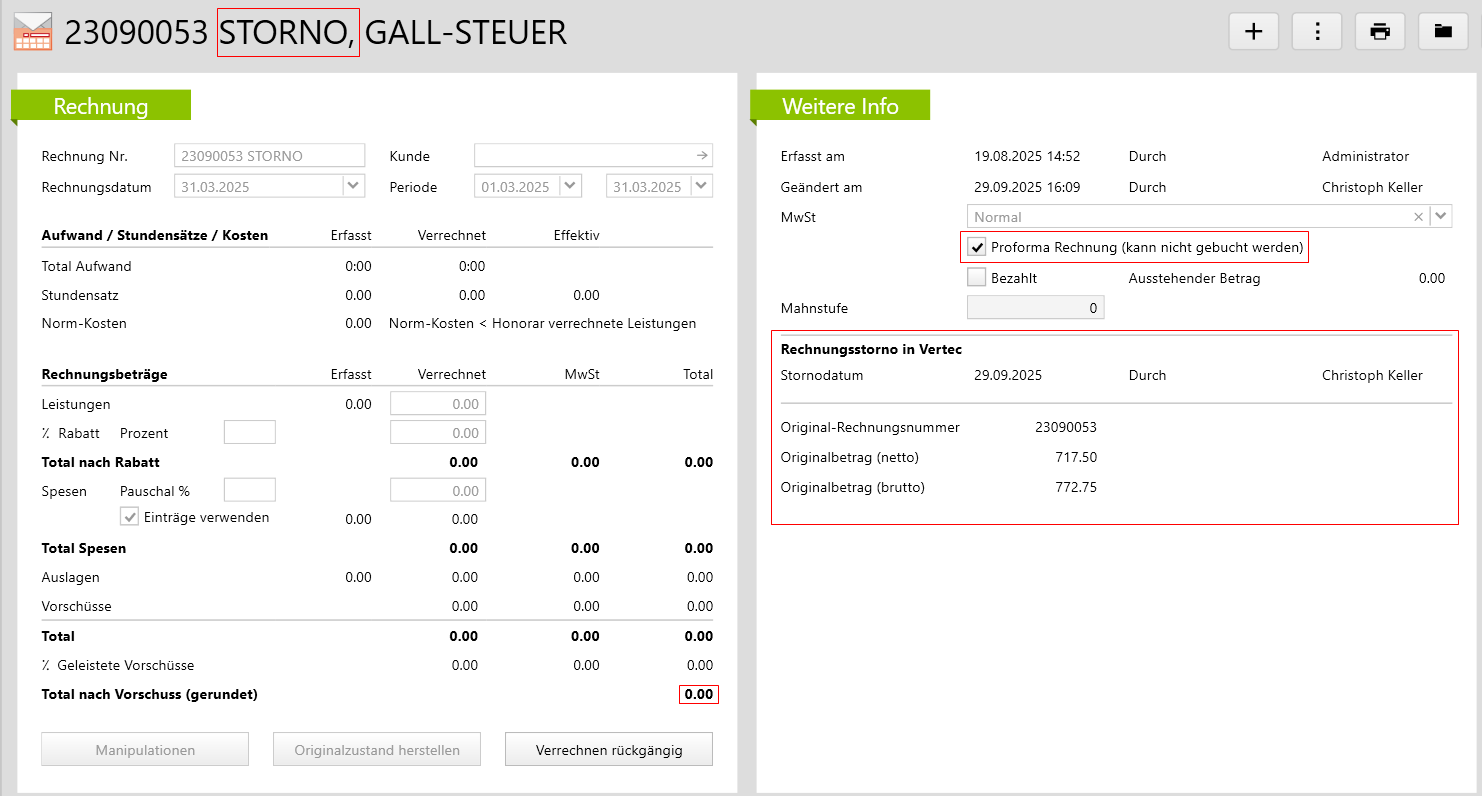This screenshot has height=796, width=1482.
Task: Select the Weitere Info section tab
Action: [x=840, y=106]
